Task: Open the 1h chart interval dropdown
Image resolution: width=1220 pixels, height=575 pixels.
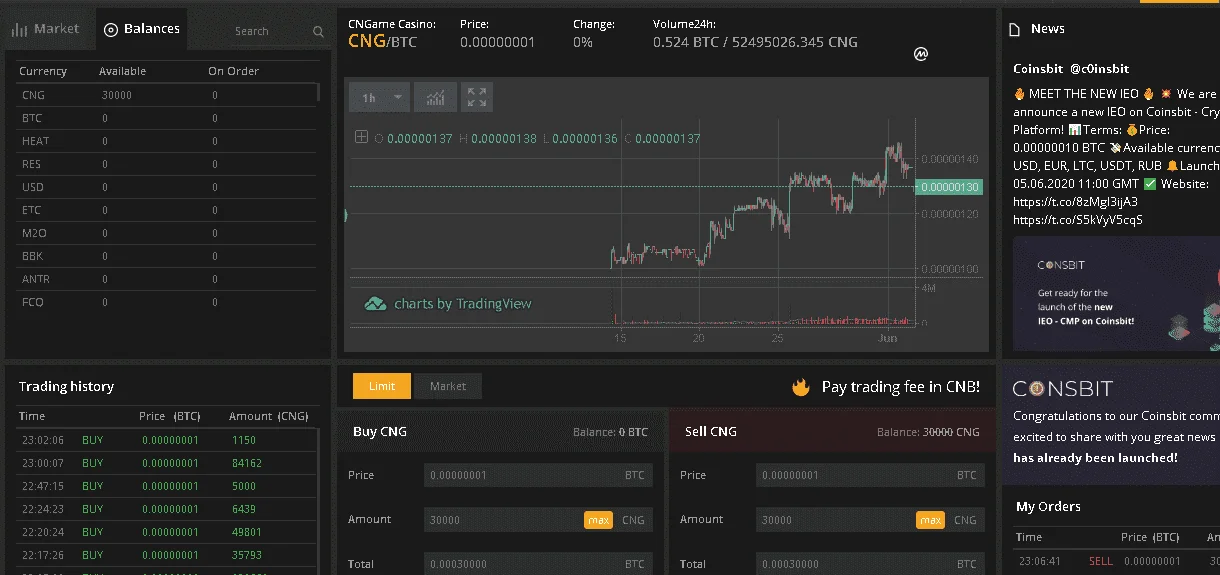Action: click(380, 97)
